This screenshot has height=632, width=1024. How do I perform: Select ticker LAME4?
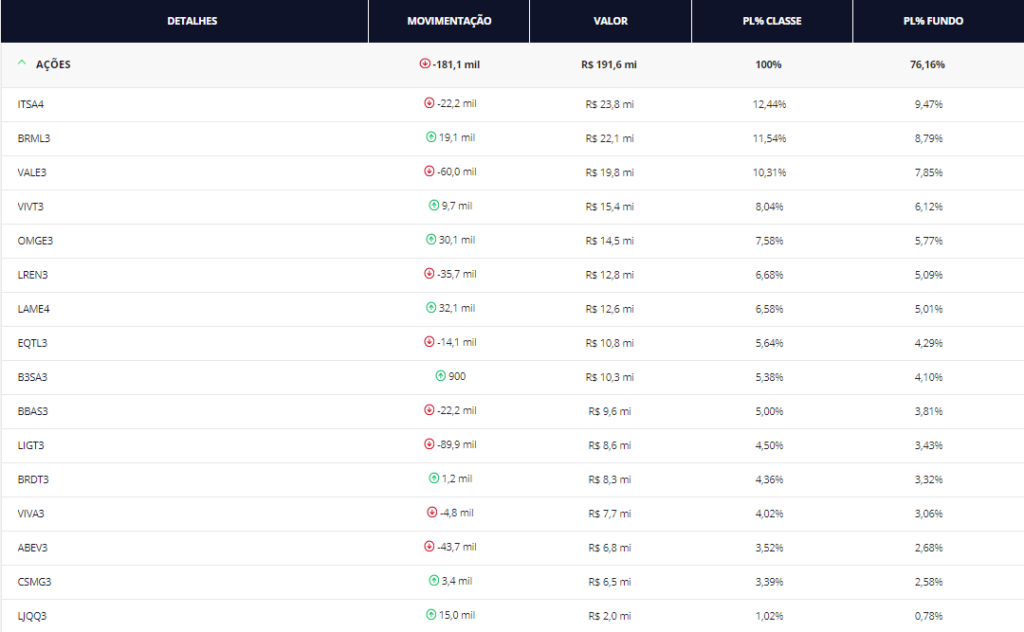click(x=33, y=309)
